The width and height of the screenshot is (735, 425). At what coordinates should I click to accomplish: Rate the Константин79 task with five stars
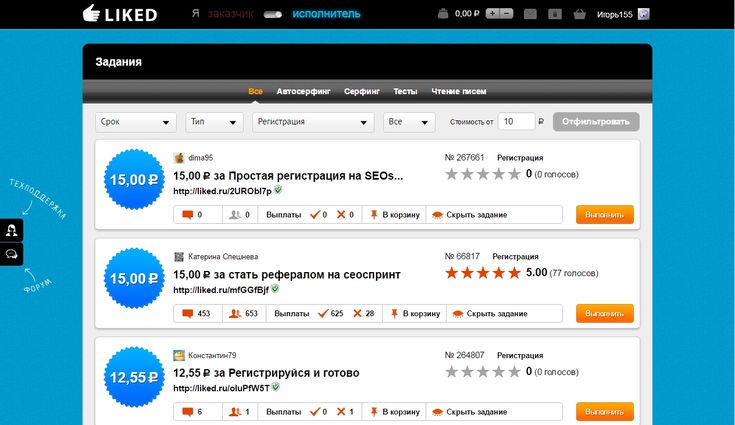(514, 372)
